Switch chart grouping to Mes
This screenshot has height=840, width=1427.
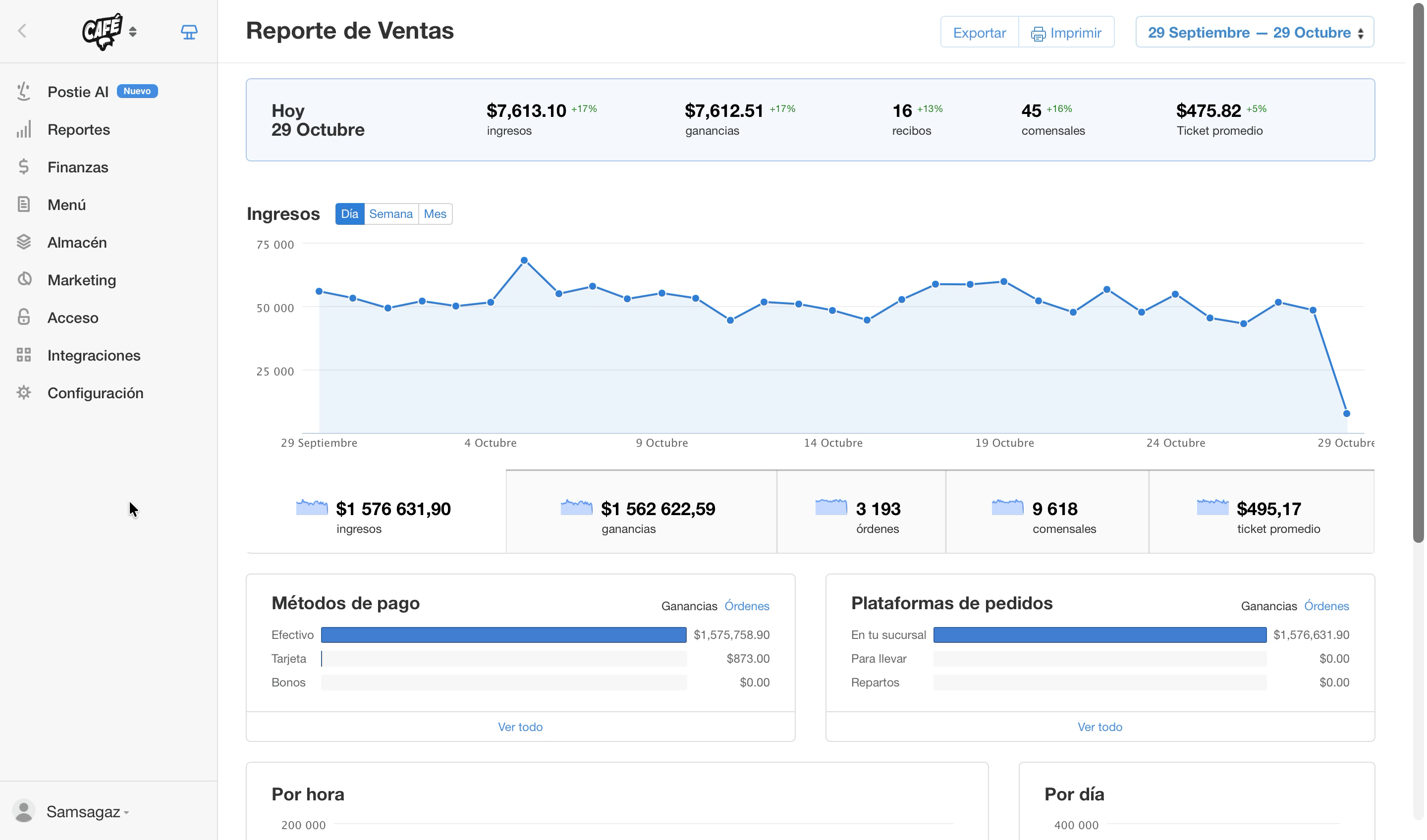pyautogui.click(x=436, y=214)
